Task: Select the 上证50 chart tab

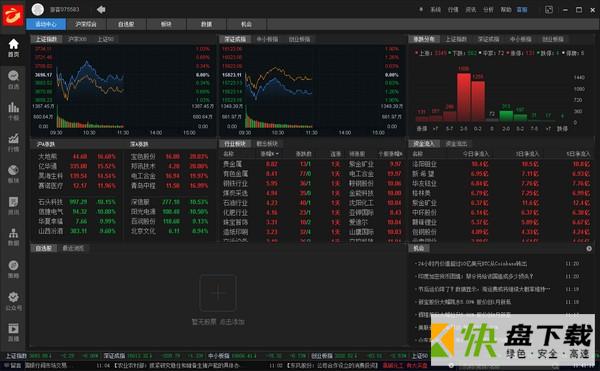Action: click(106, 39)
